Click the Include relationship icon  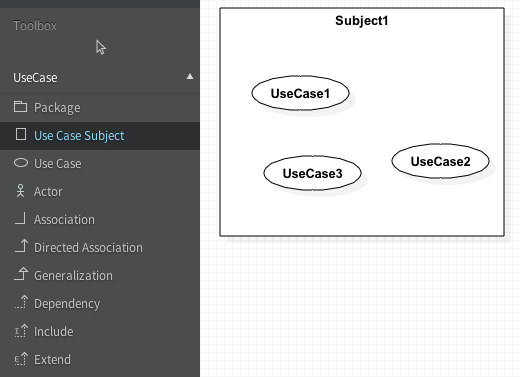coord(21,331)
